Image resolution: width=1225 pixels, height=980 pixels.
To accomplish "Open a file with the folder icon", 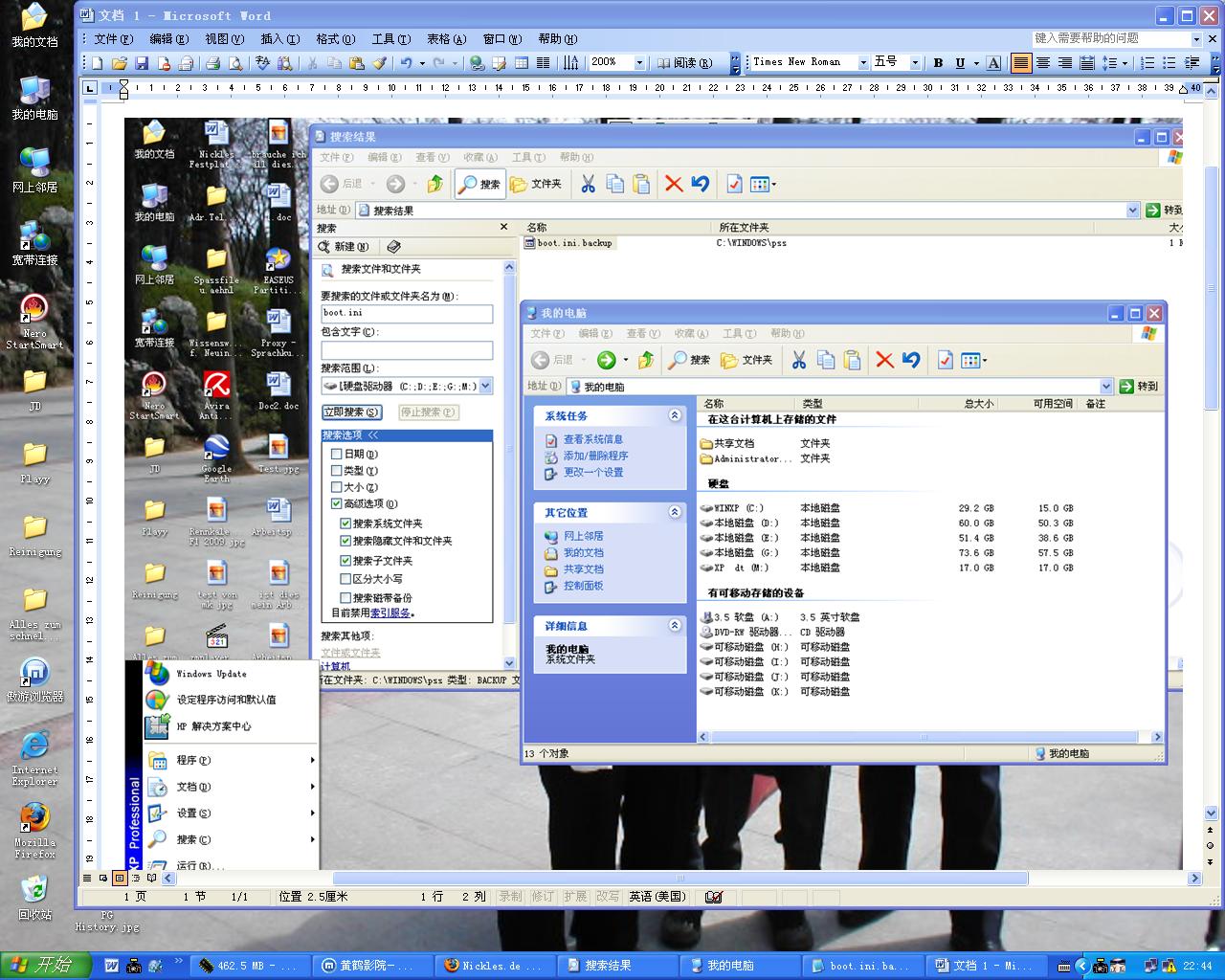I will pyautogui.click(x=120, y=63).
